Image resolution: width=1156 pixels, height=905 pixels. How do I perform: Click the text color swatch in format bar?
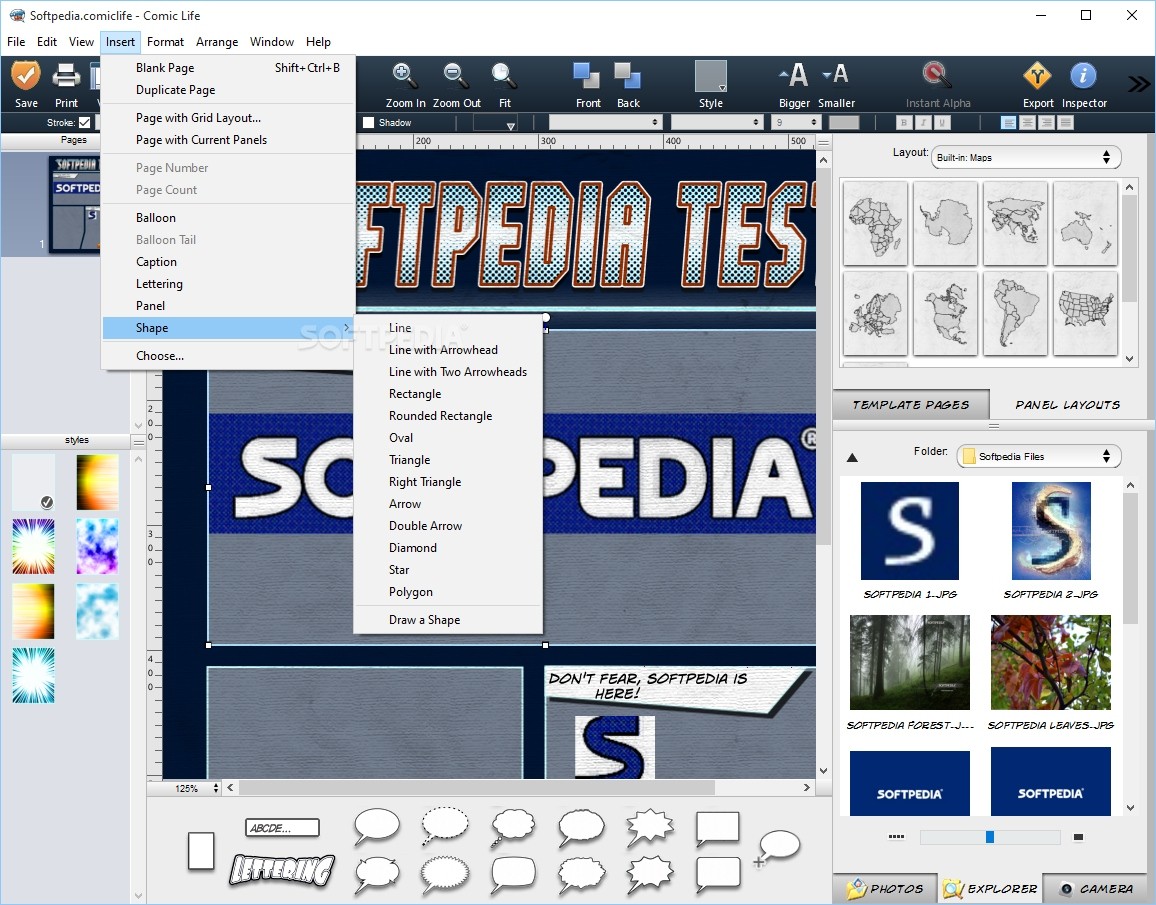(844, 122)
